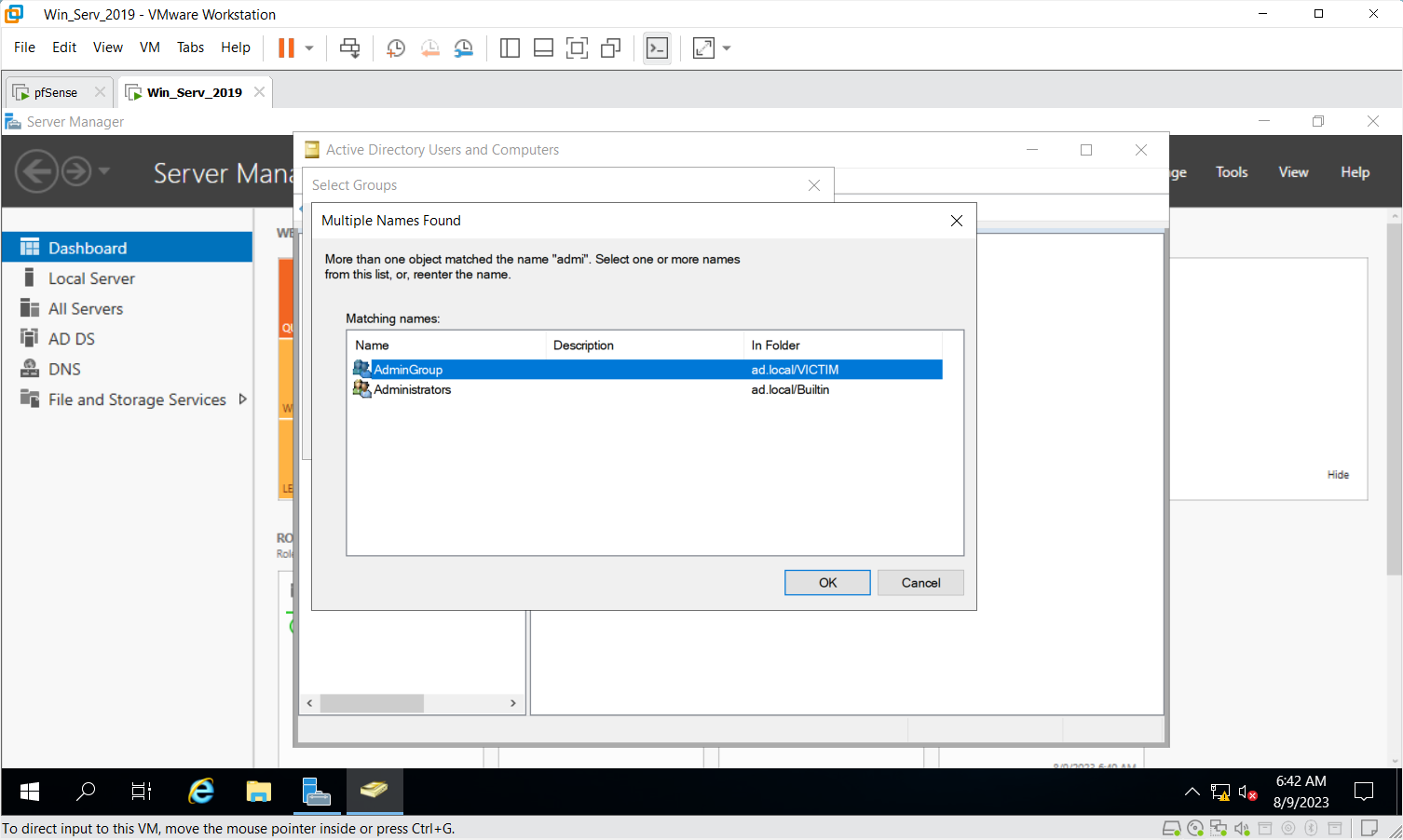The height and width of the screenshot is (840, 1403).
Task: Launch Internet Explorer from the taskbar
Action: 201,792
